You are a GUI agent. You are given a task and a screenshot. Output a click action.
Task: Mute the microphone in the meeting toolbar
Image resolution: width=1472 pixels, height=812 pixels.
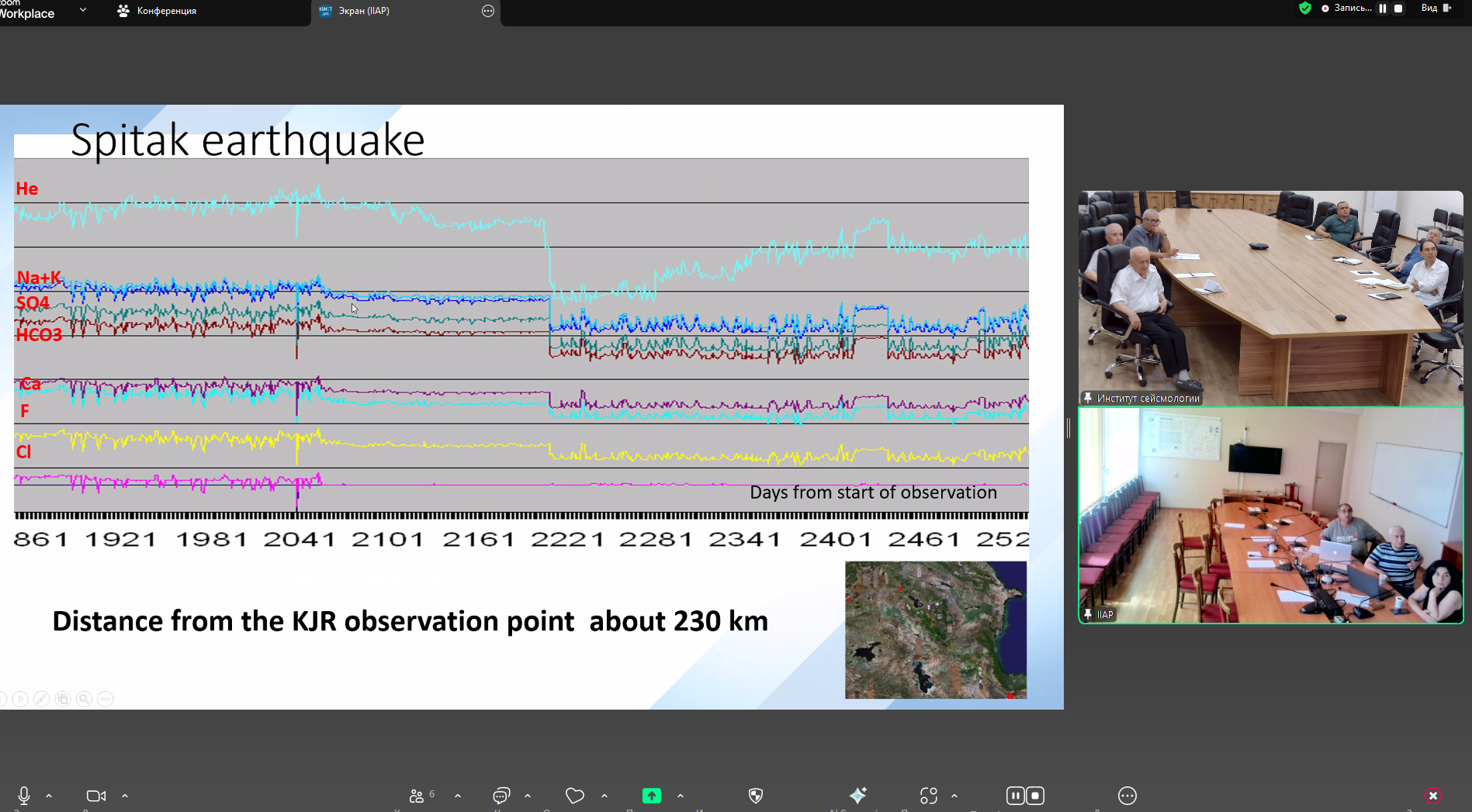click(24, 795)
